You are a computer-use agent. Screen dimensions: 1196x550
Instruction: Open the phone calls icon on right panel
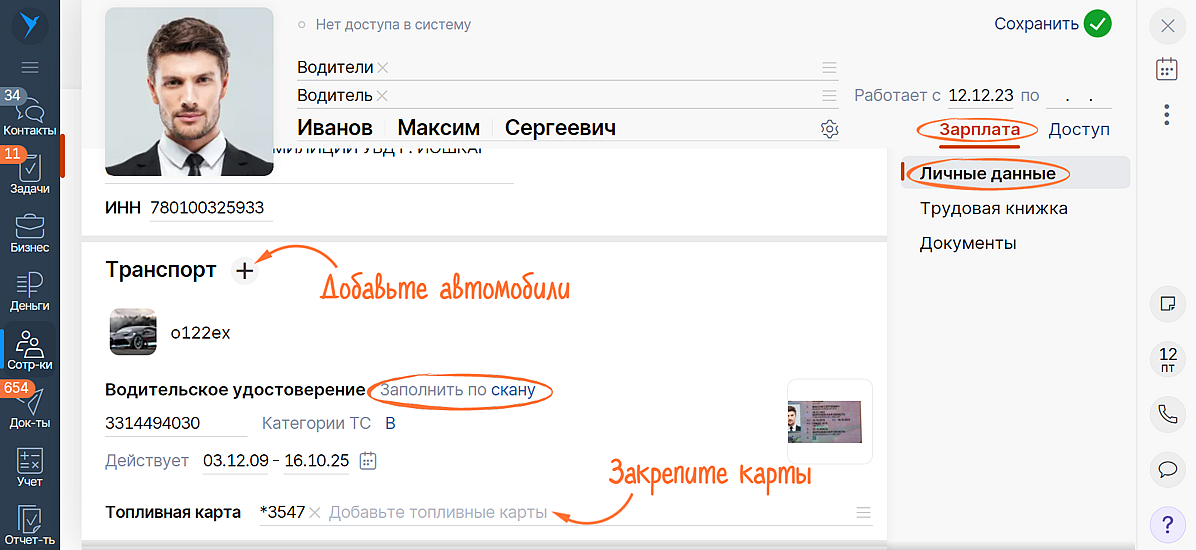point(1167,414)
